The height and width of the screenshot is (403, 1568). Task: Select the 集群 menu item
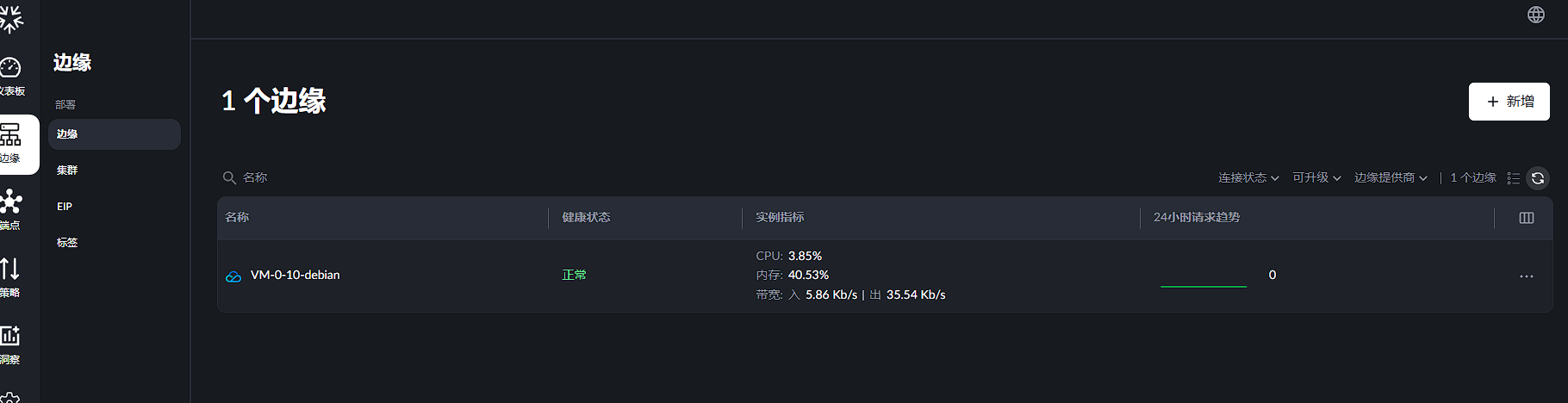(67, 170)
